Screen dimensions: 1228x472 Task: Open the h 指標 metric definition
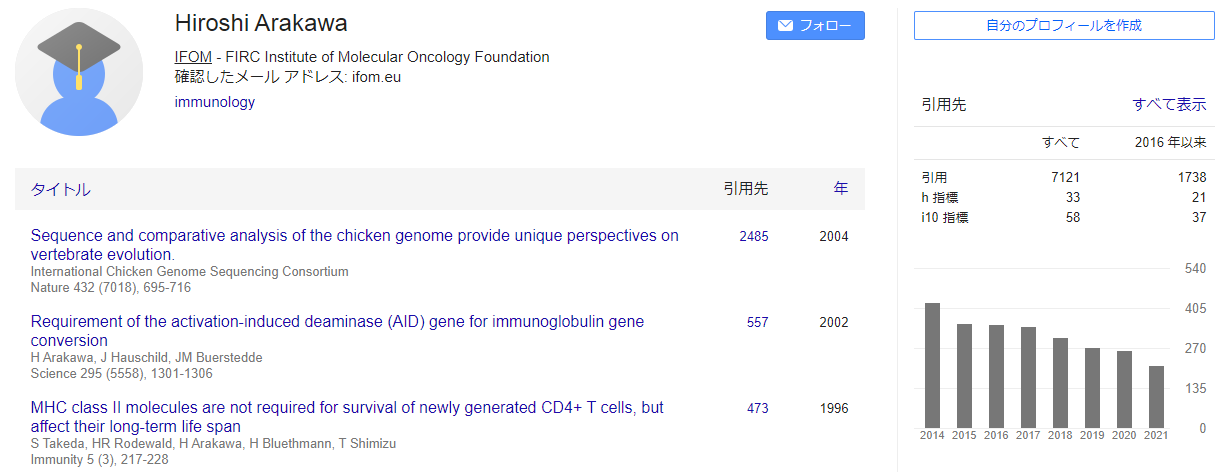point(939,197)
